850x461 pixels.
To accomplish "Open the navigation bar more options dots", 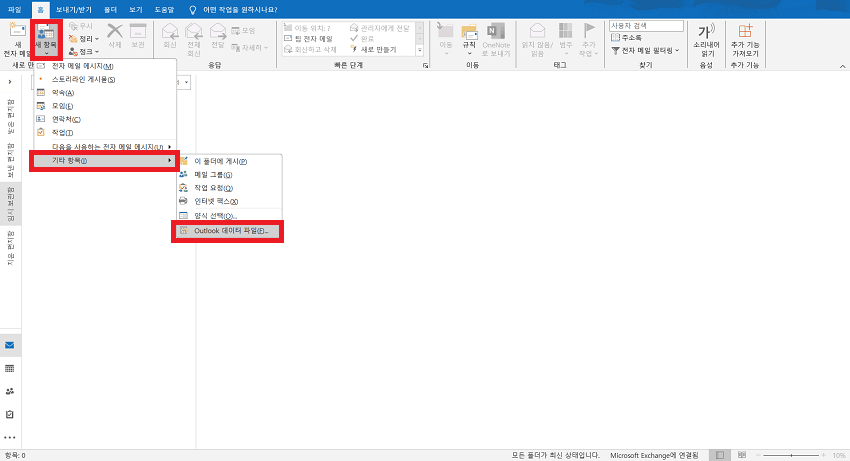I will (10, 438).
